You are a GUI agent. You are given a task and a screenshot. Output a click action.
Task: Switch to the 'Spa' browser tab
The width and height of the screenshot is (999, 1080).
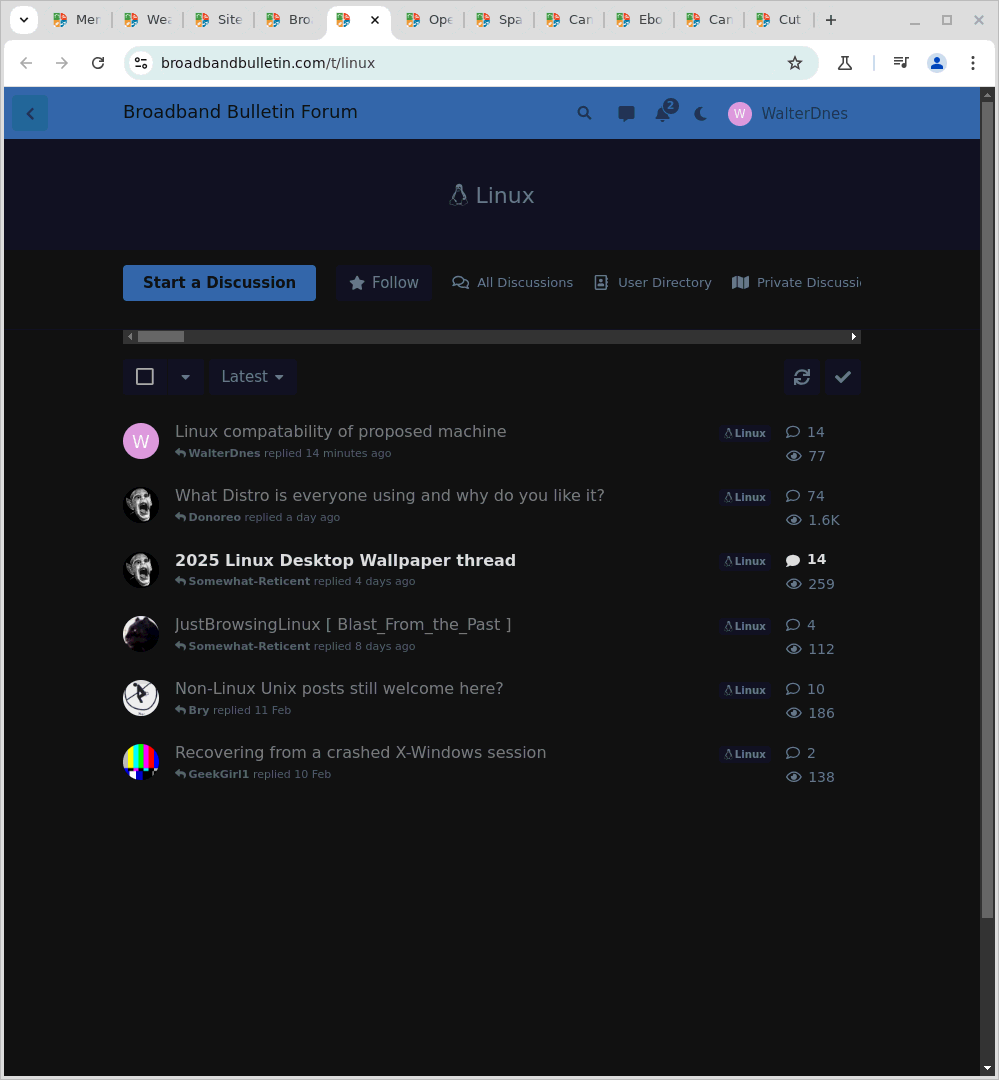point(500,20)
